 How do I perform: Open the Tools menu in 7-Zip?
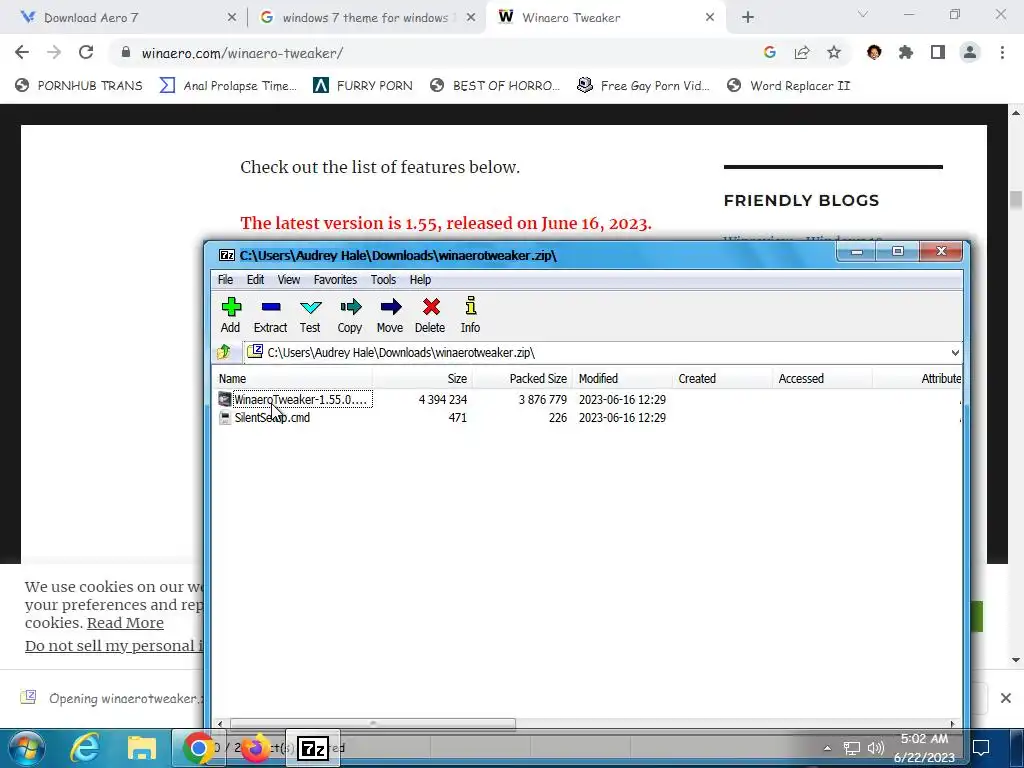pyautogui.click(x=383, y=280)
